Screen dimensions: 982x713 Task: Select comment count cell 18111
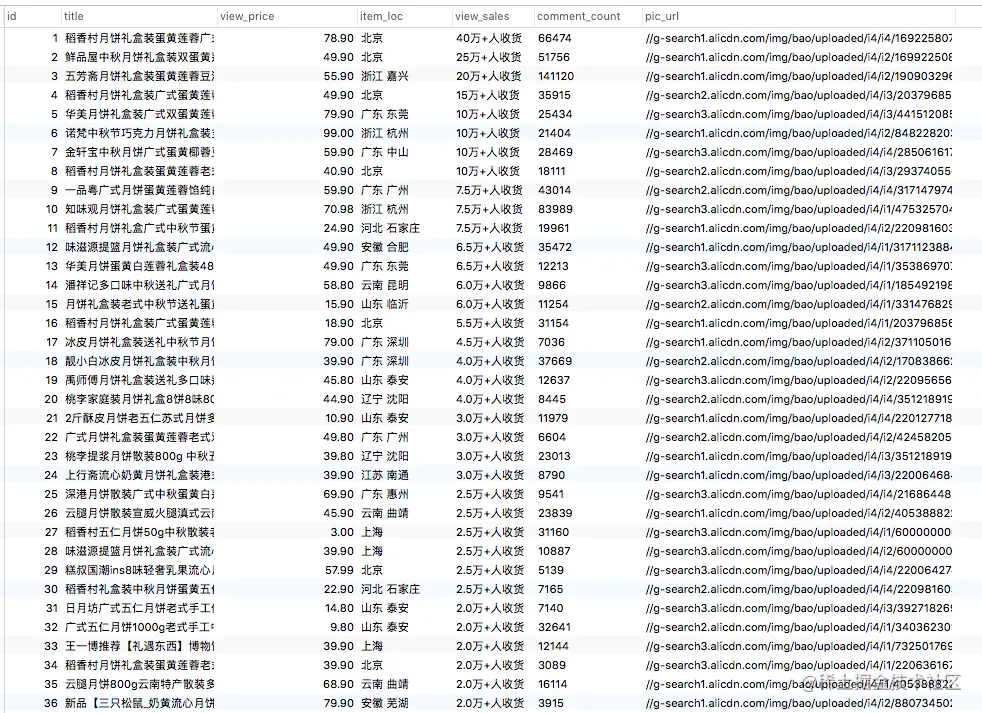point(552,171)
